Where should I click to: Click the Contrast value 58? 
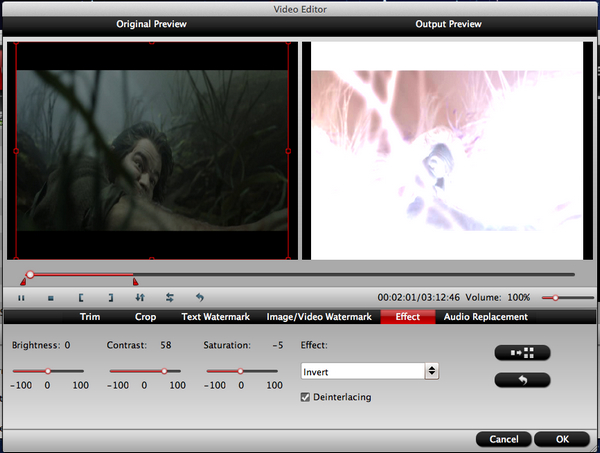point(166,345)
